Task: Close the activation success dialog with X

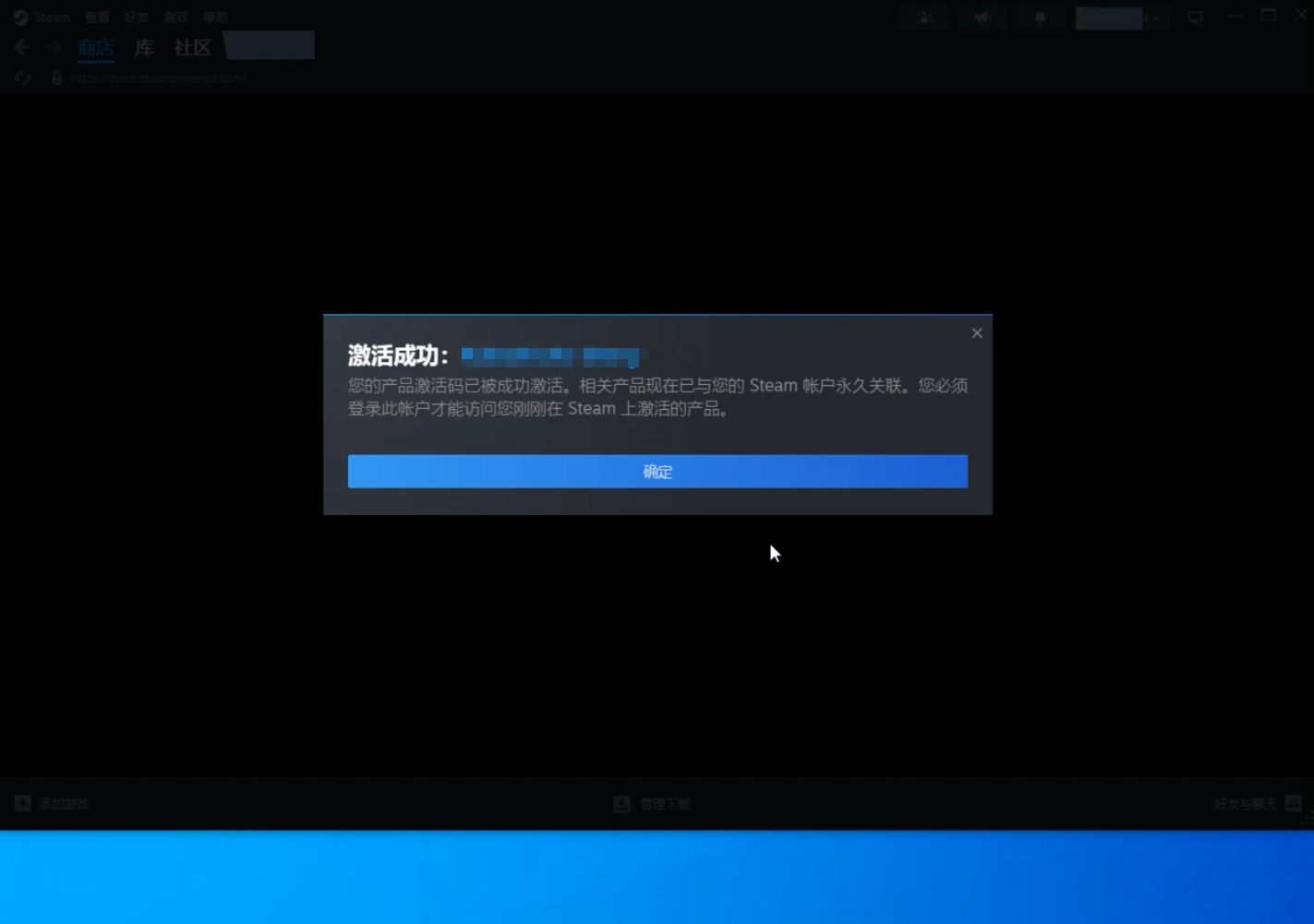Action: [x=977, y=332]
